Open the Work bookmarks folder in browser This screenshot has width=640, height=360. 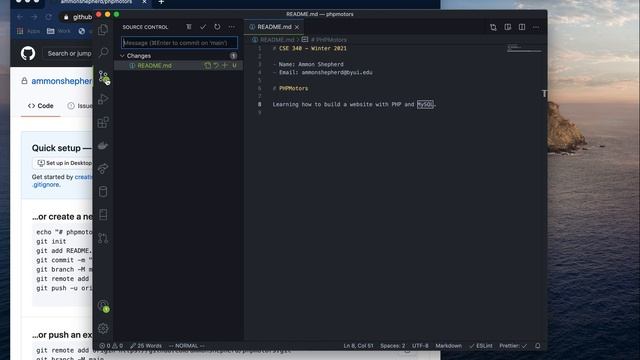[x=58, y=31]
